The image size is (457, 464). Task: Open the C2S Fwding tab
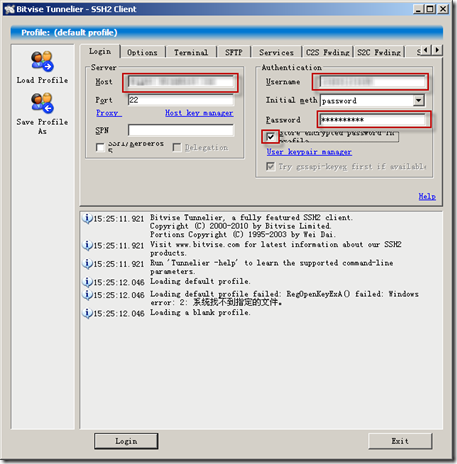(328, 52)
